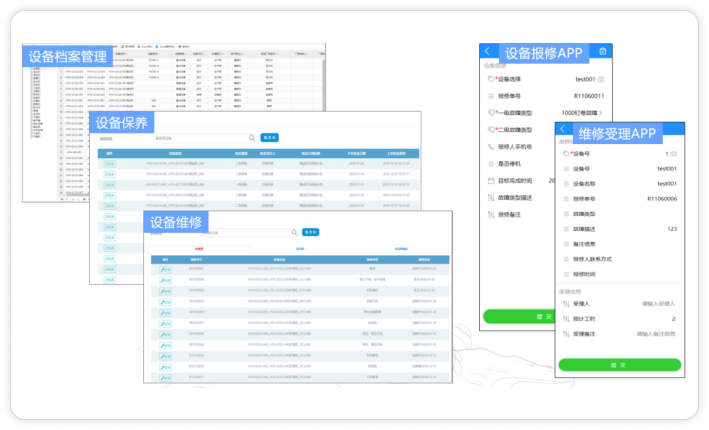This screenshot has width=709, height=430.
Task: Tap sliders icon beside 报修备注
Action: pos(491,214)
